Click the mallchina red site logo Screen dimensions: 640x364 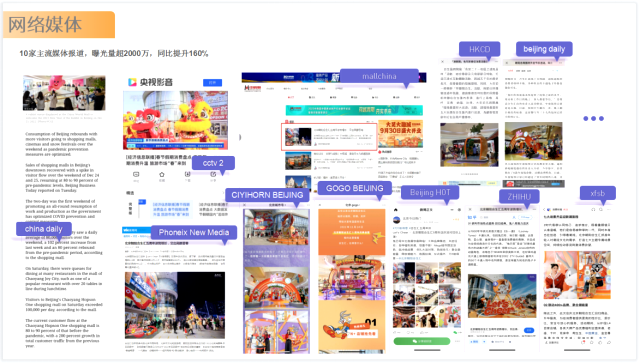click(253, 88)
